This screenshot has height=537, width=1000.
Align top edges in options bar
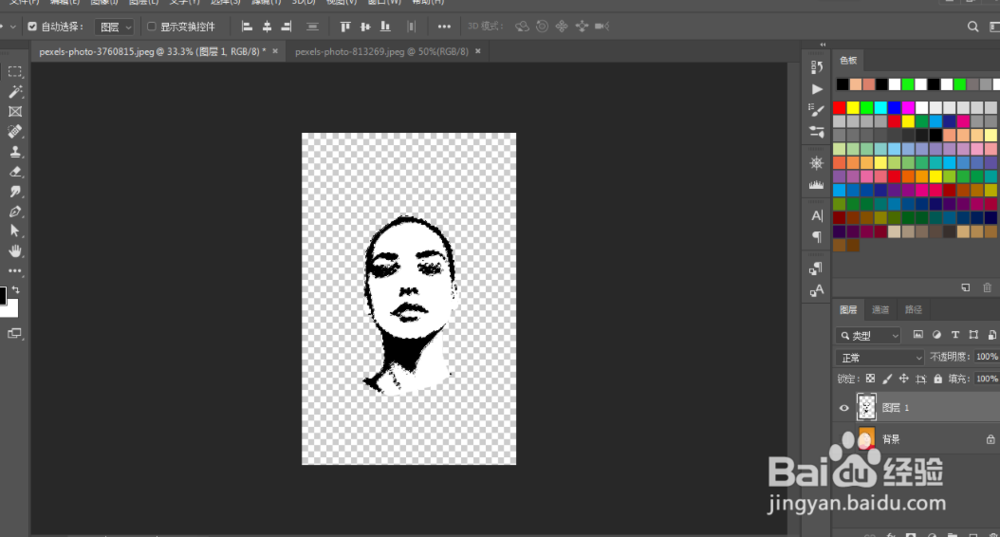pos(345,26)
